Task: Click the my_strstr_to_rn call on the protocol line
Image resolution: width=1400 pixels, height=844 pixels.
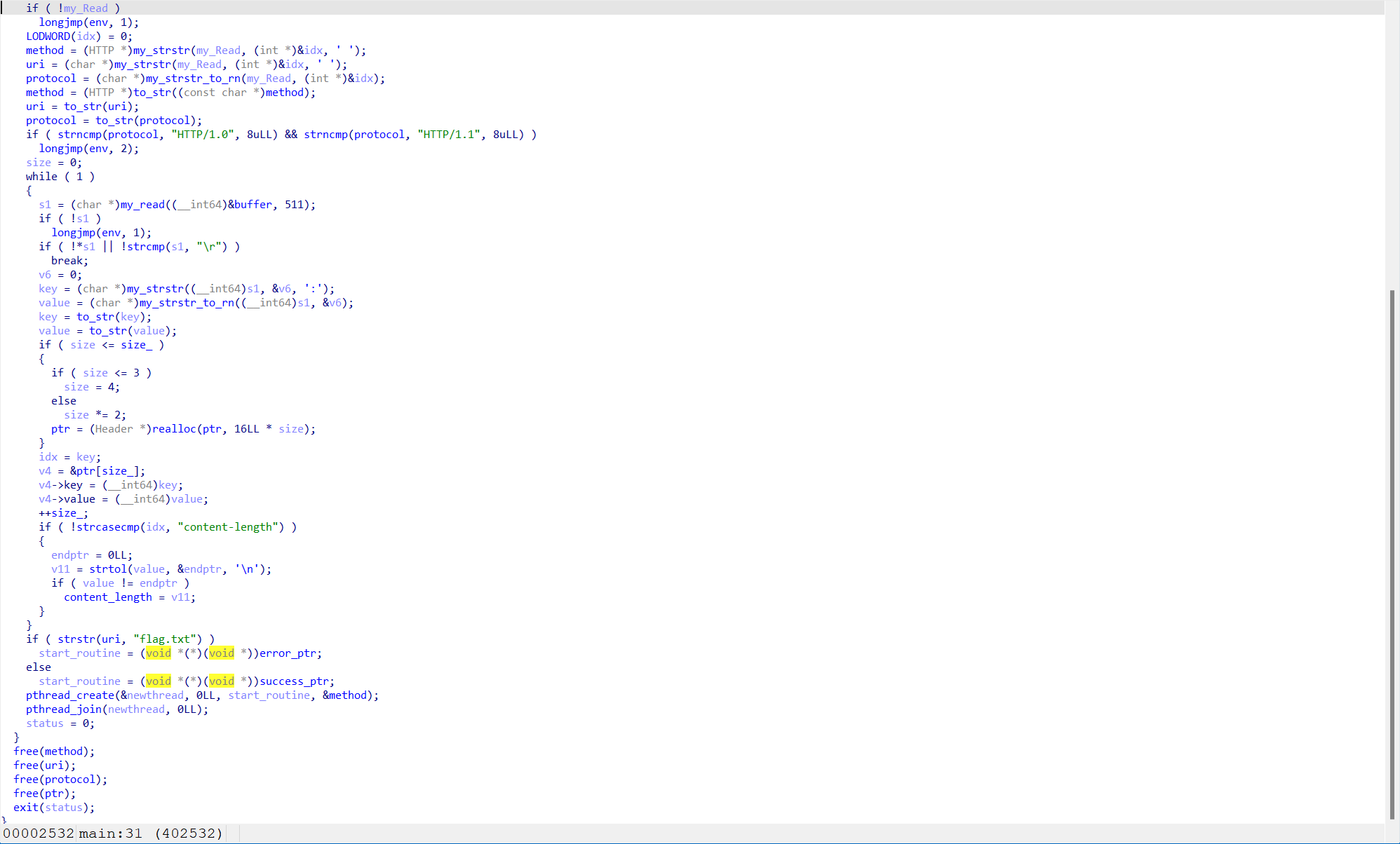Action: coord(193,79)
